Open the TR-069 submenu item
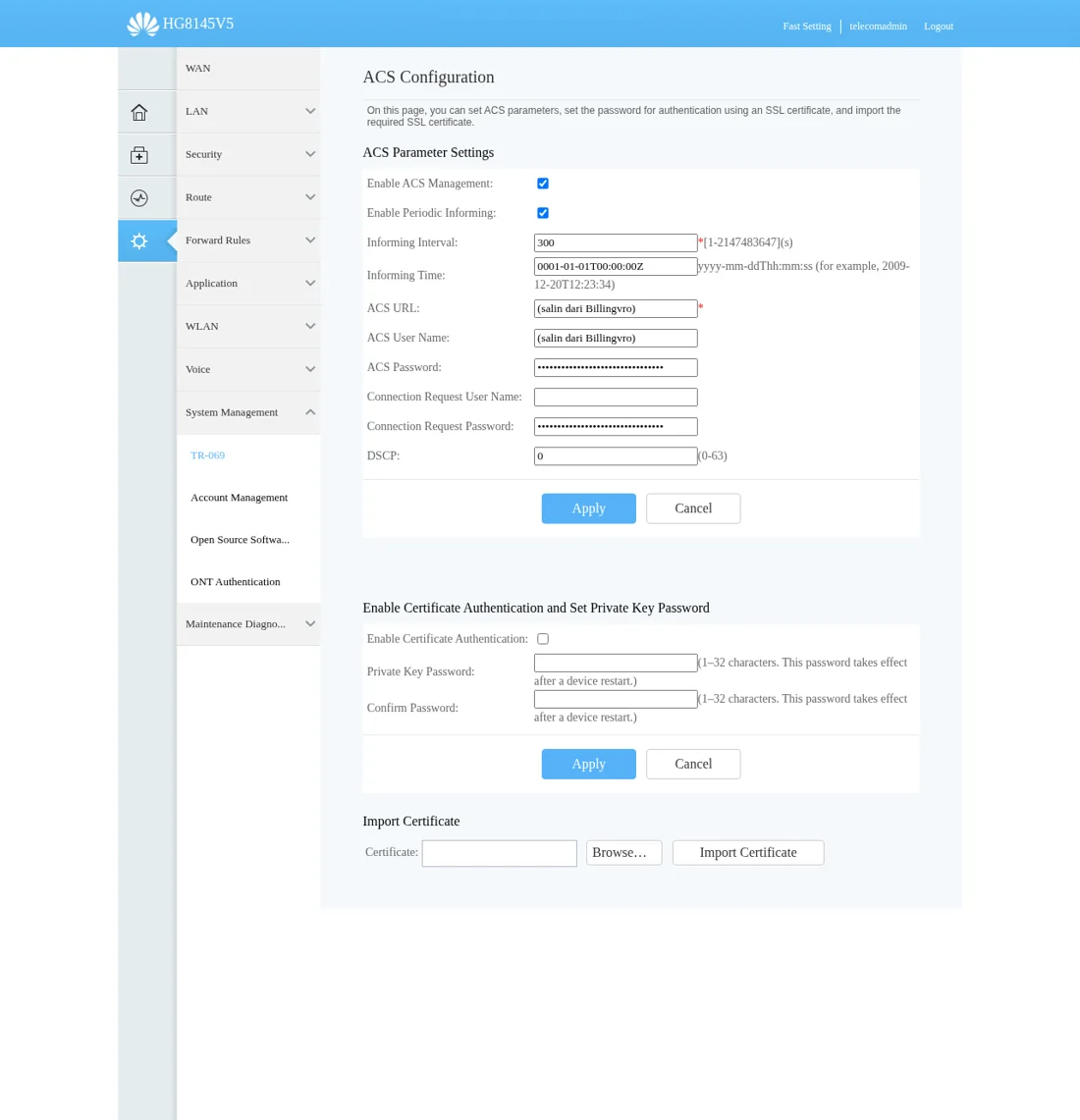1080x1120 pixels. (x=207, y=455)
